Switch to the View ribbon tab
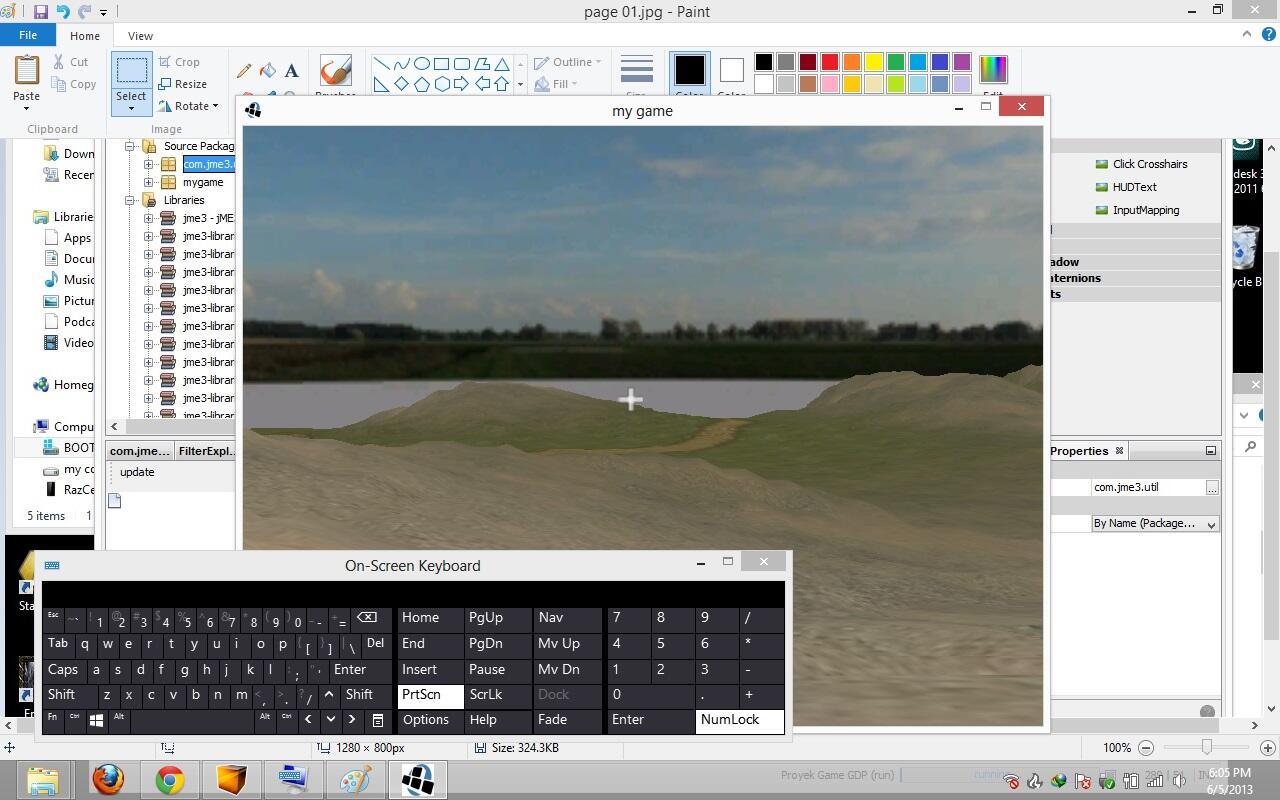 [x=140, y=36]
